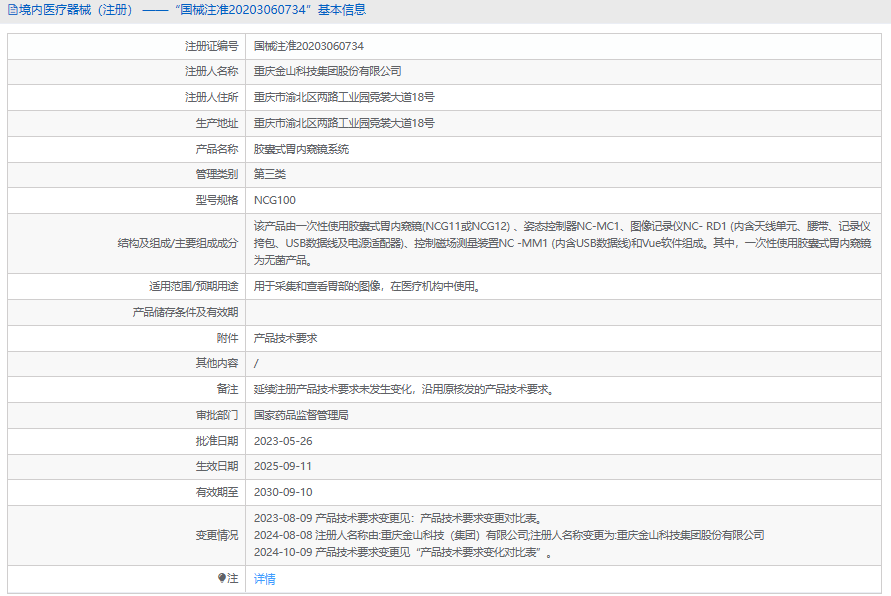The width and height of the screenshot is (891, 596).
Task: Click registrant name 重庆金山科技集团股份有限公司
Action: click(327, 72)
